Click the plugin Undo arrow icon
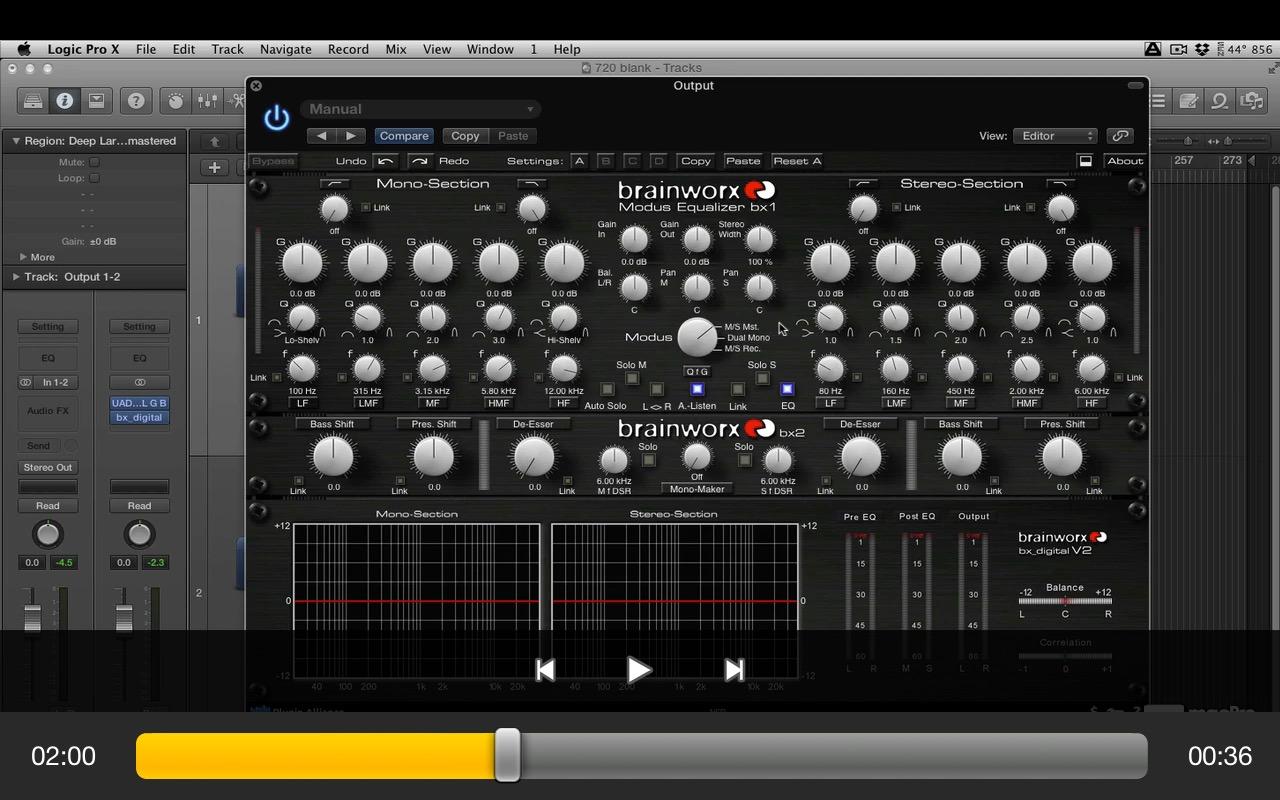The height and width of the screenshot is (800, 1280). click(385, 161)
